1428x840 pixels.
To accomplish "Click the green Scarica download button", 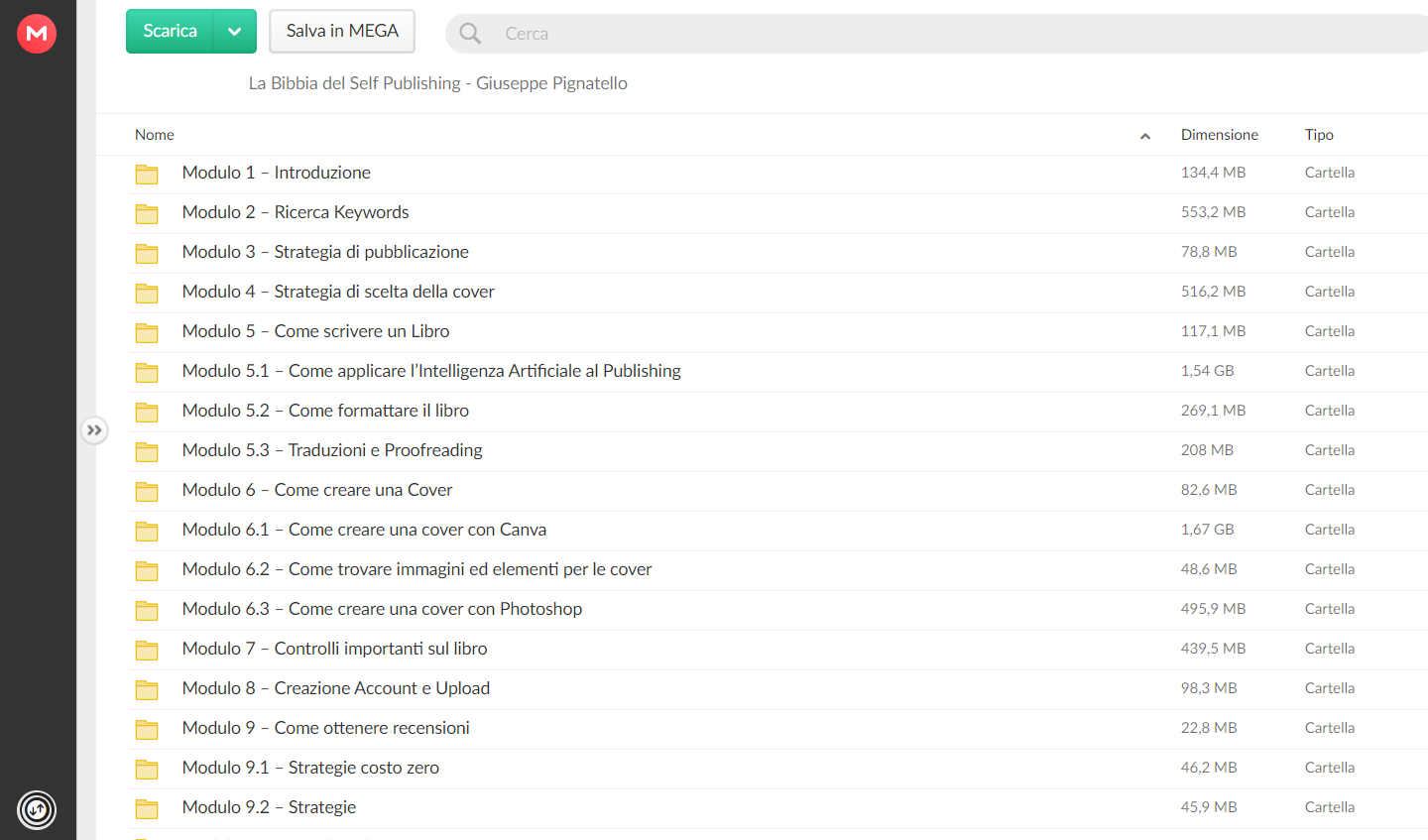I will (171, 31).
